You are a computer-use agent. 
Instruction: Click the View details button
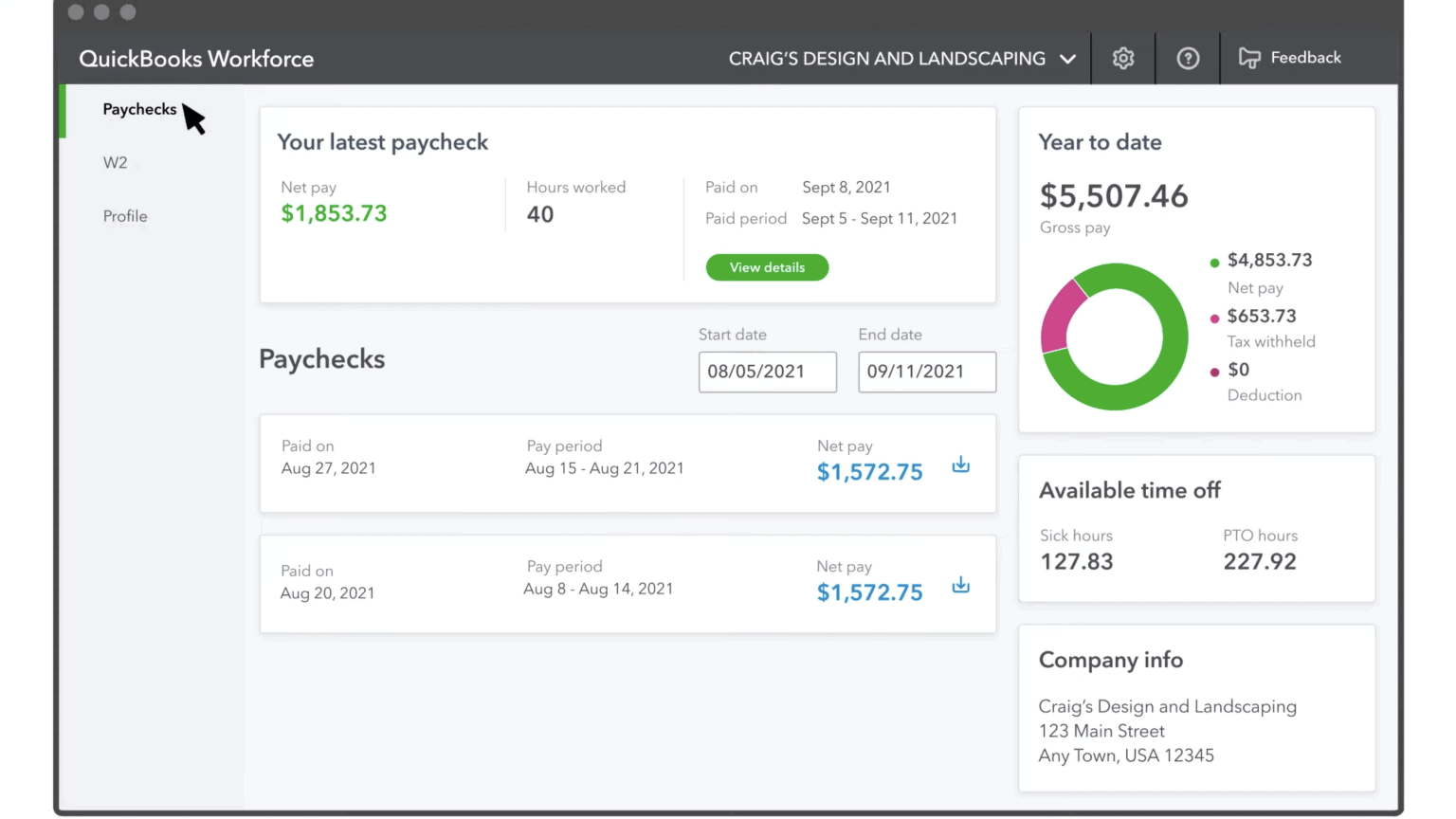767,266
